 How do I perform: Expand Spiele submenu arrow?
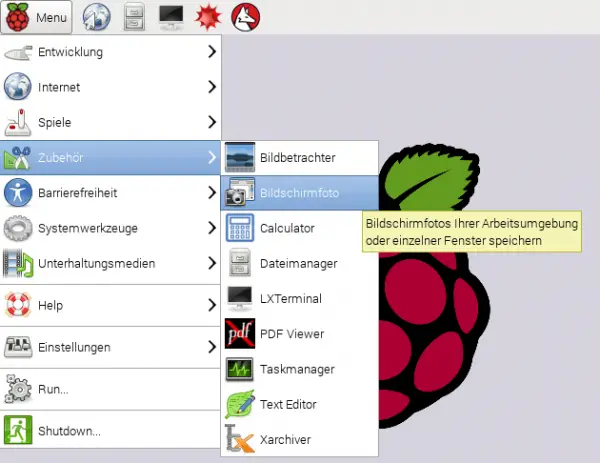pos(212,122)
